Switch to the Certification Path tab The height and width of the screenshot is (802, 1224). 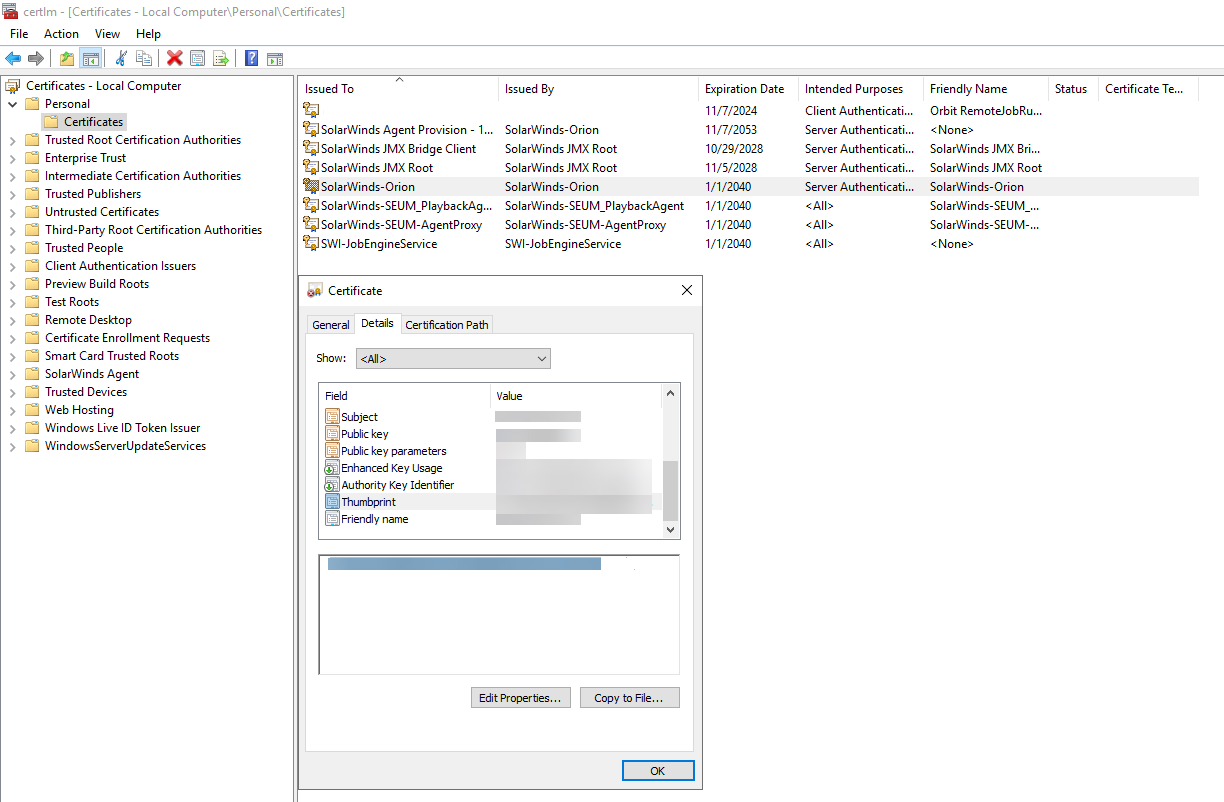click(446, 324)
